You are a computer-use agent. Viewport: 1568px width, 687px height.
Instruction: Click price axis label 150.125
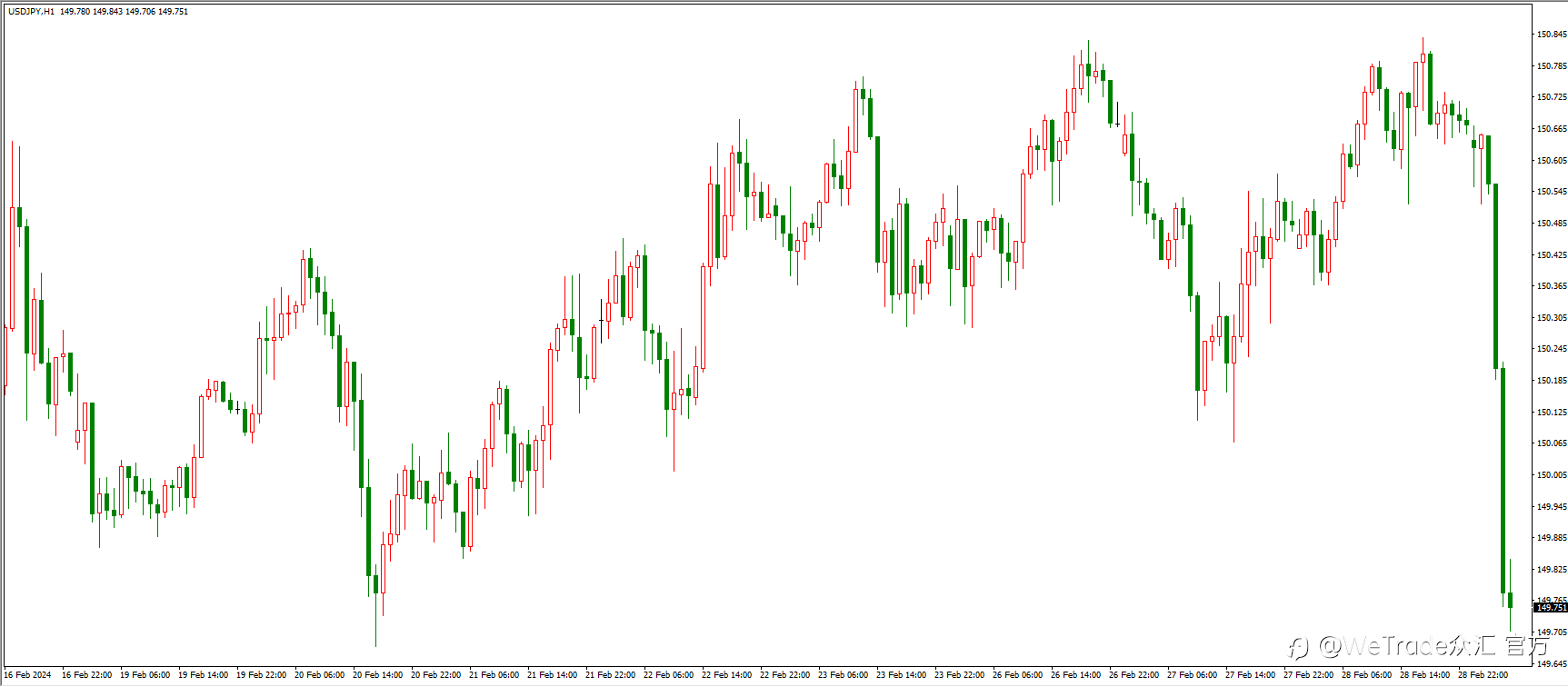pyautogui.click(x=1552, y=413)
